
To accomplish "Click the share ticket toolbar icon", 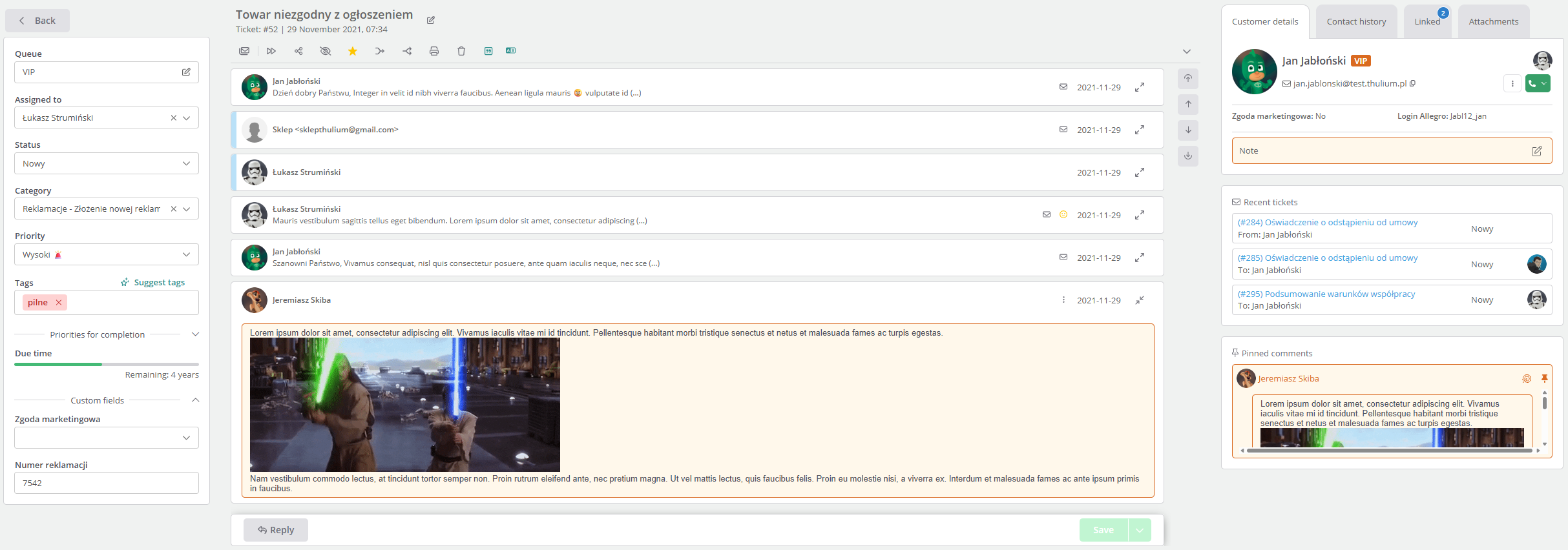I will (x=298, y=51).
